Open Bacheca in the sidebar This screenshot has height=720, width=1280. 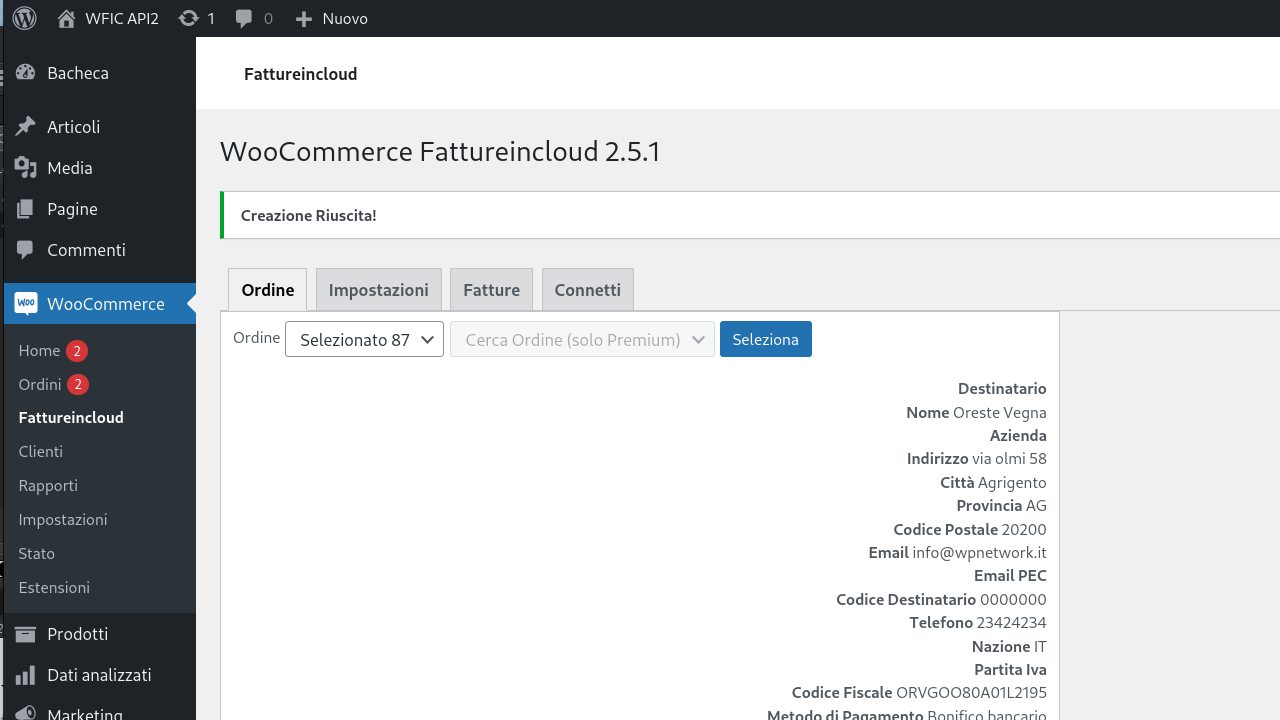pos(78,73)
